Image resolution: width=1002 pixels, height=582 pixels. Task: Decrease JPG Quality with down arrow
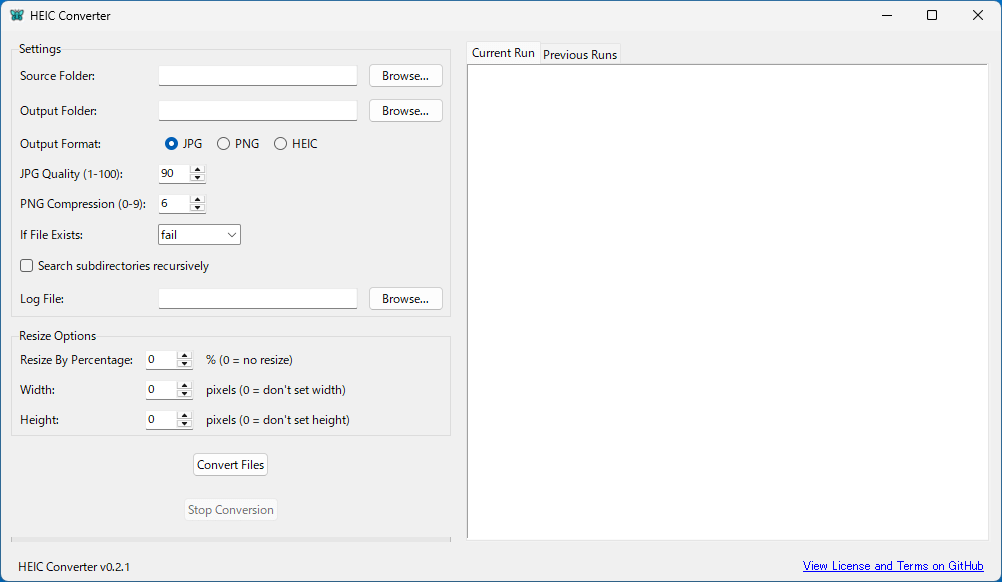pos(197,178)
